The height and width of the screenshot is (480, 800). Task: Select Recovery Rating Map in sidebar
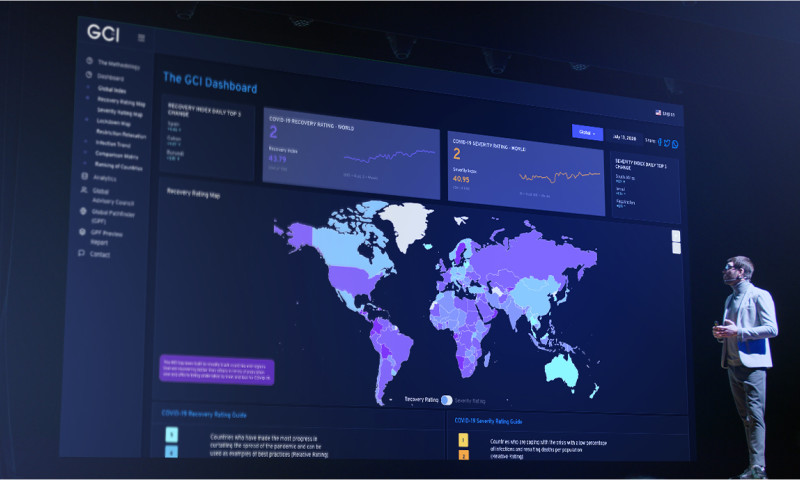tap(121, 101)
